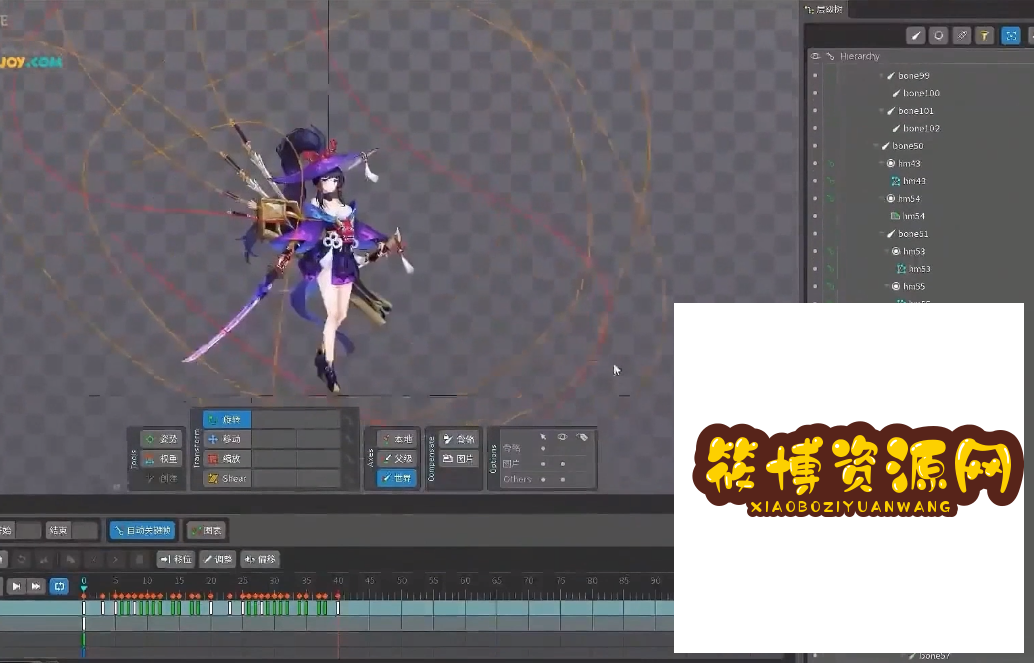This screenshot has height=663, width=1034.
Task: Select the hm55 slot circle icon
Action: 896,286
